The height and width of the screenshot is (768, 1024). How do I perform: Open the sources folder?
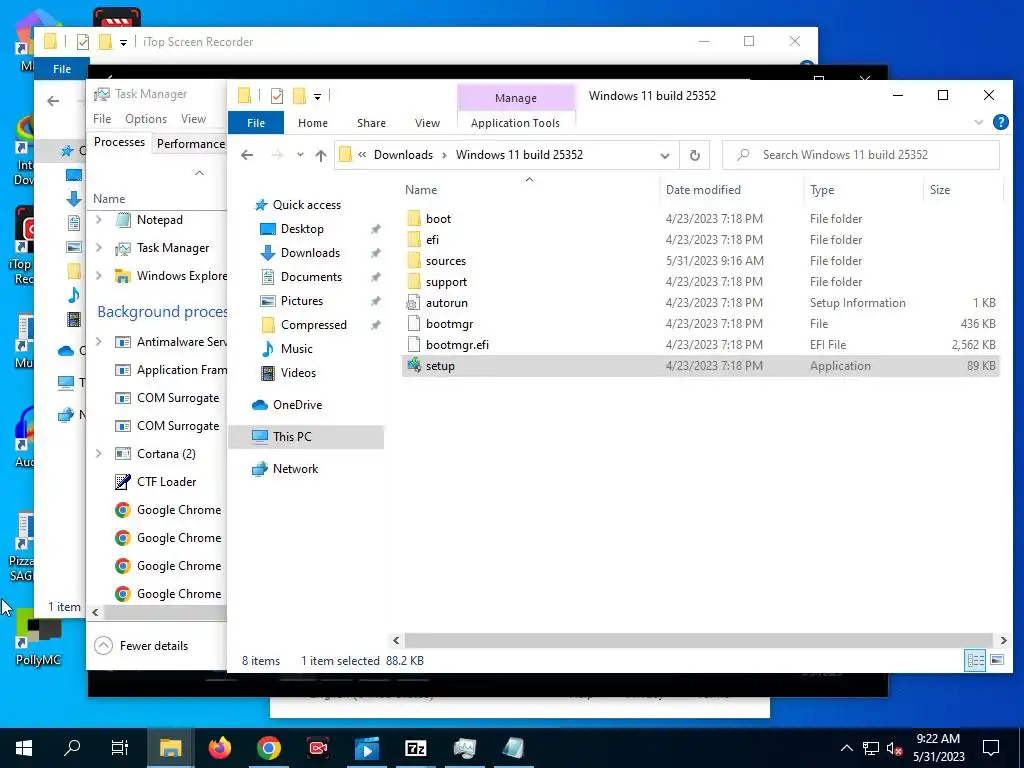point(445,261)
